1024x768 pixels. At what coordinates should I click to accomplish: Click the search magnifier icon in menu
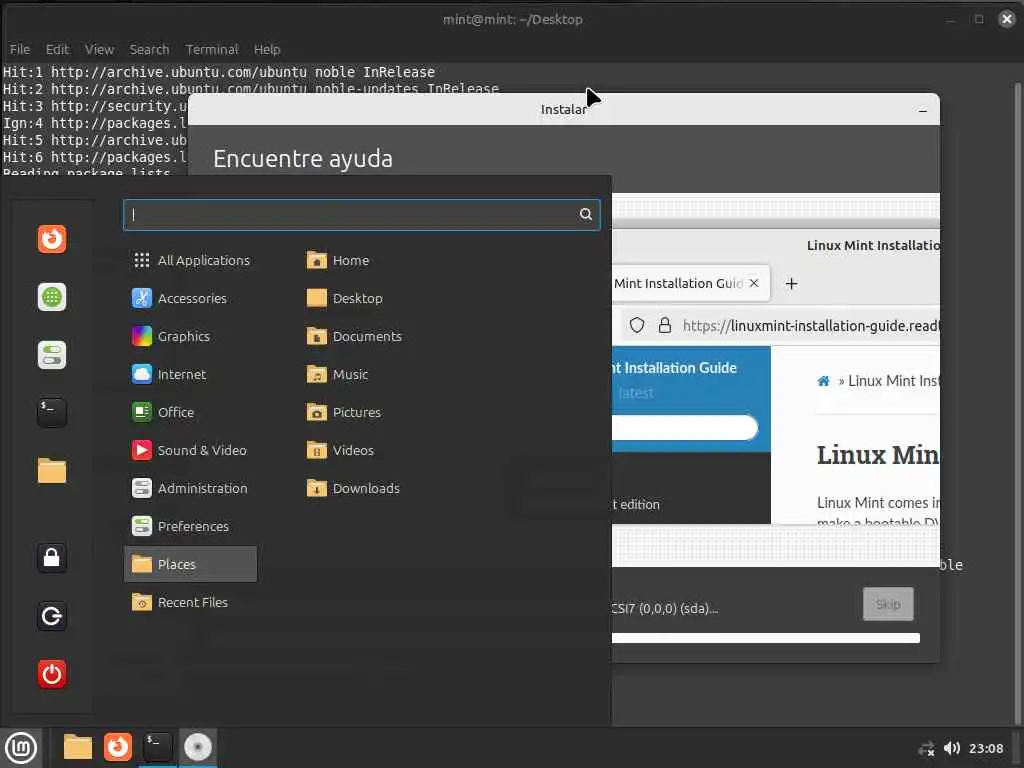(586, 214)
